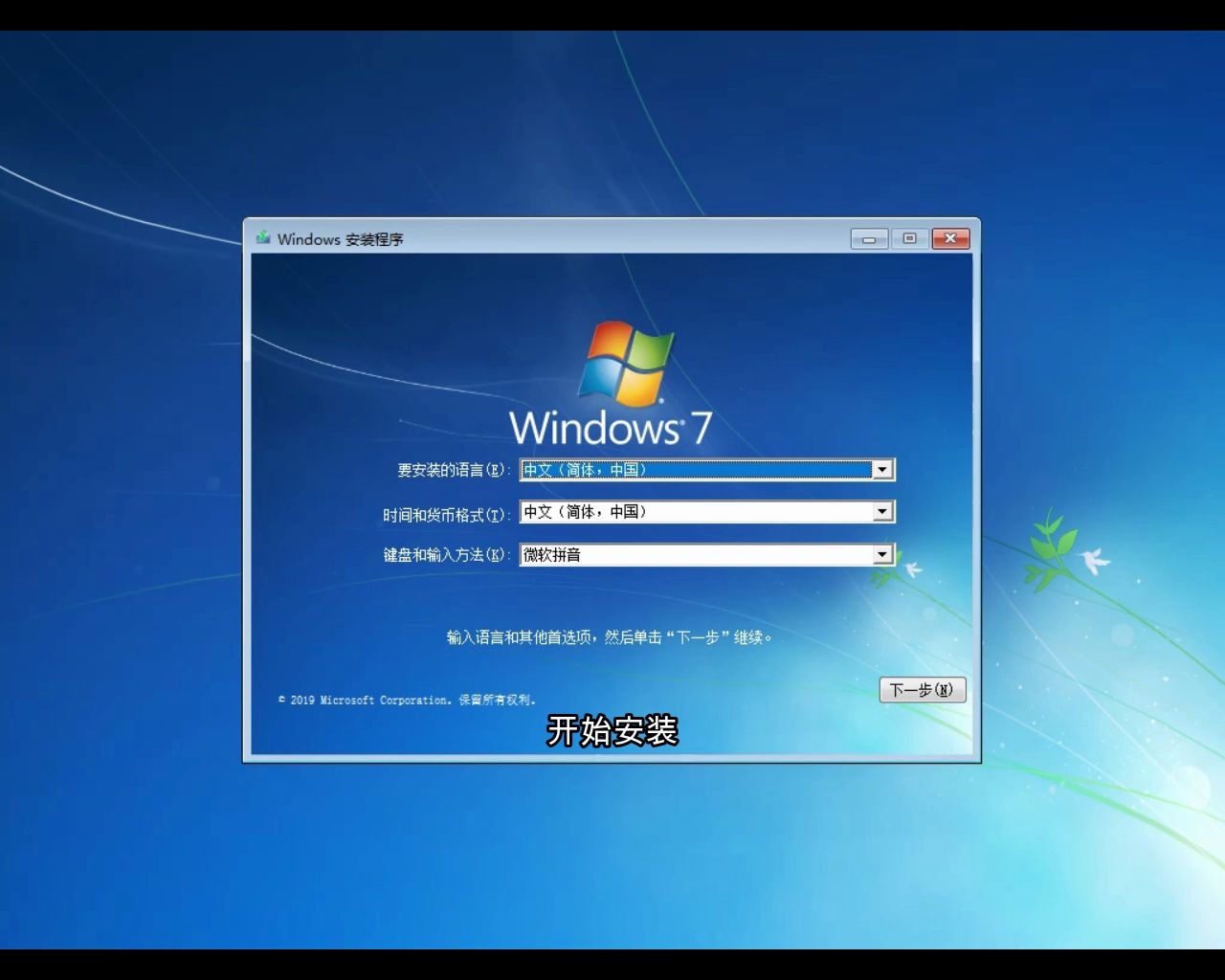The image size is (1225, 980).
Task: Click the 时间和货币格式(T) label
Action: (447, 515)
